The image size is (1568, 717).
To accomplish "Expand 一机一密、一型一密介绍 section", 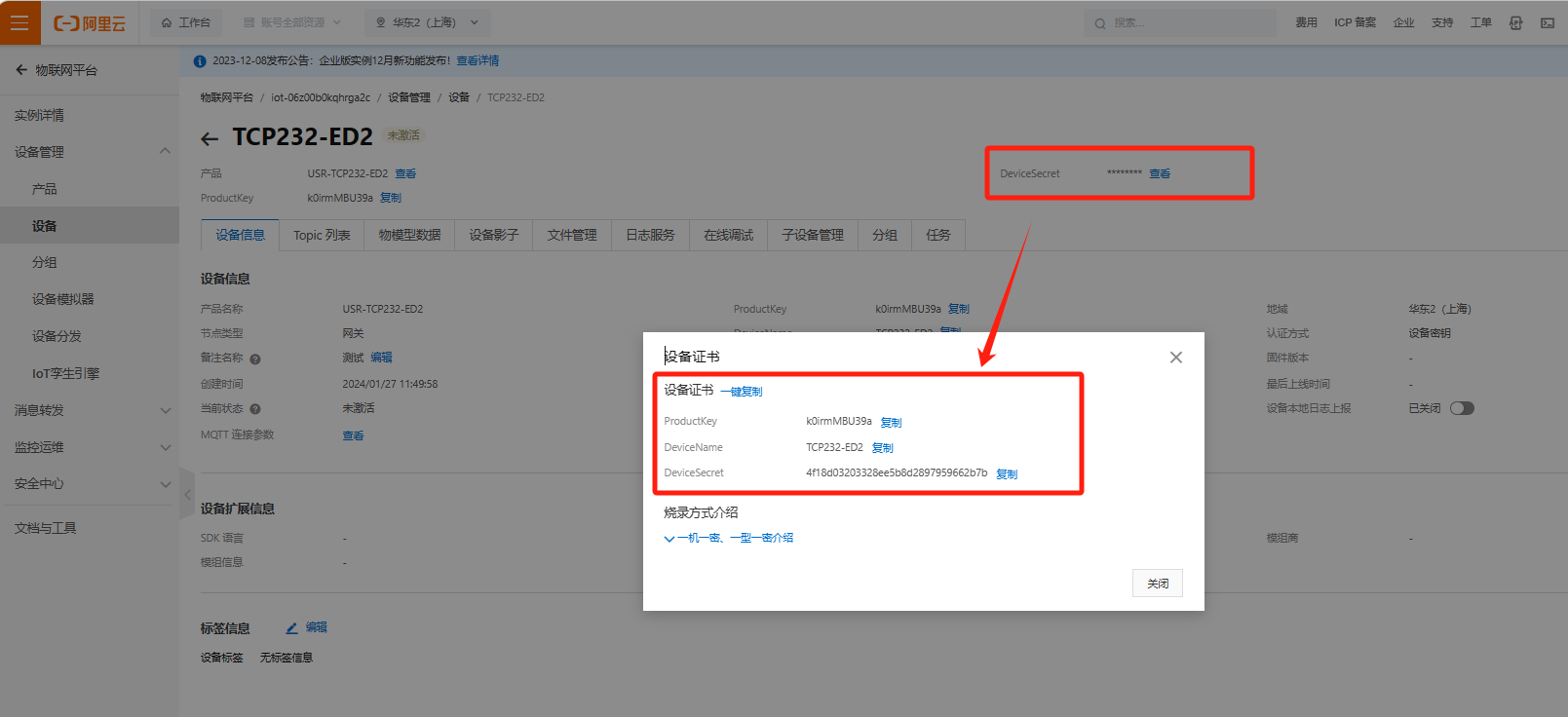I will [x=729, y=538].
